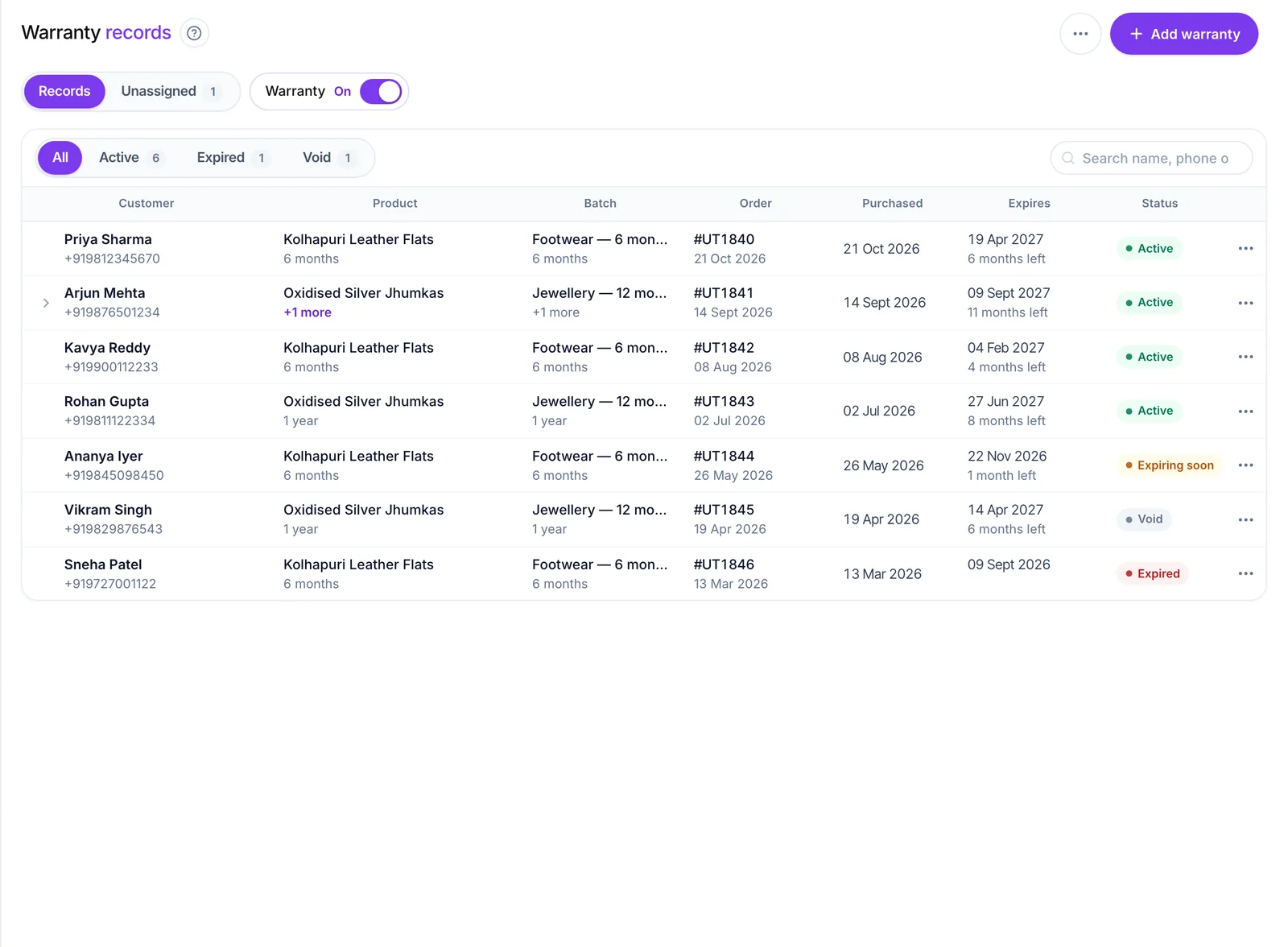Open row actions for Priya Sharma
The height and width of the screenshot is (947, 1288).
click(x=1245, y=249)
